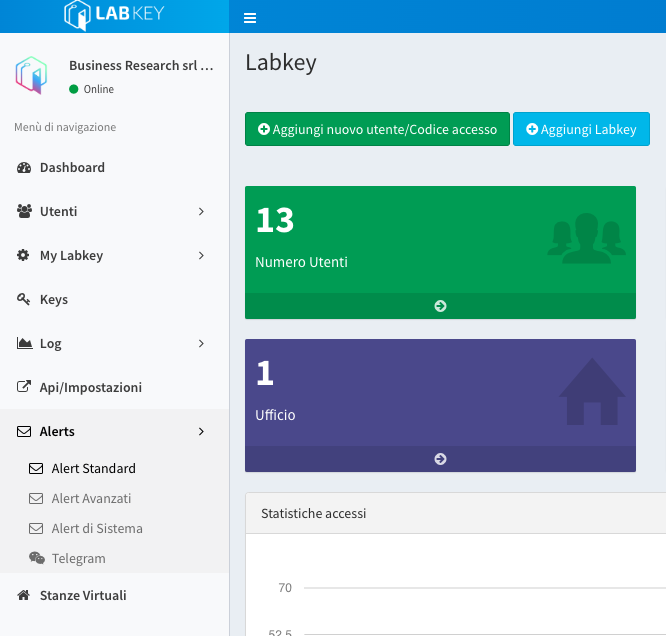Click the Alert Standard envelope icon
Screen dimensions: 666x636
[36, 468]
